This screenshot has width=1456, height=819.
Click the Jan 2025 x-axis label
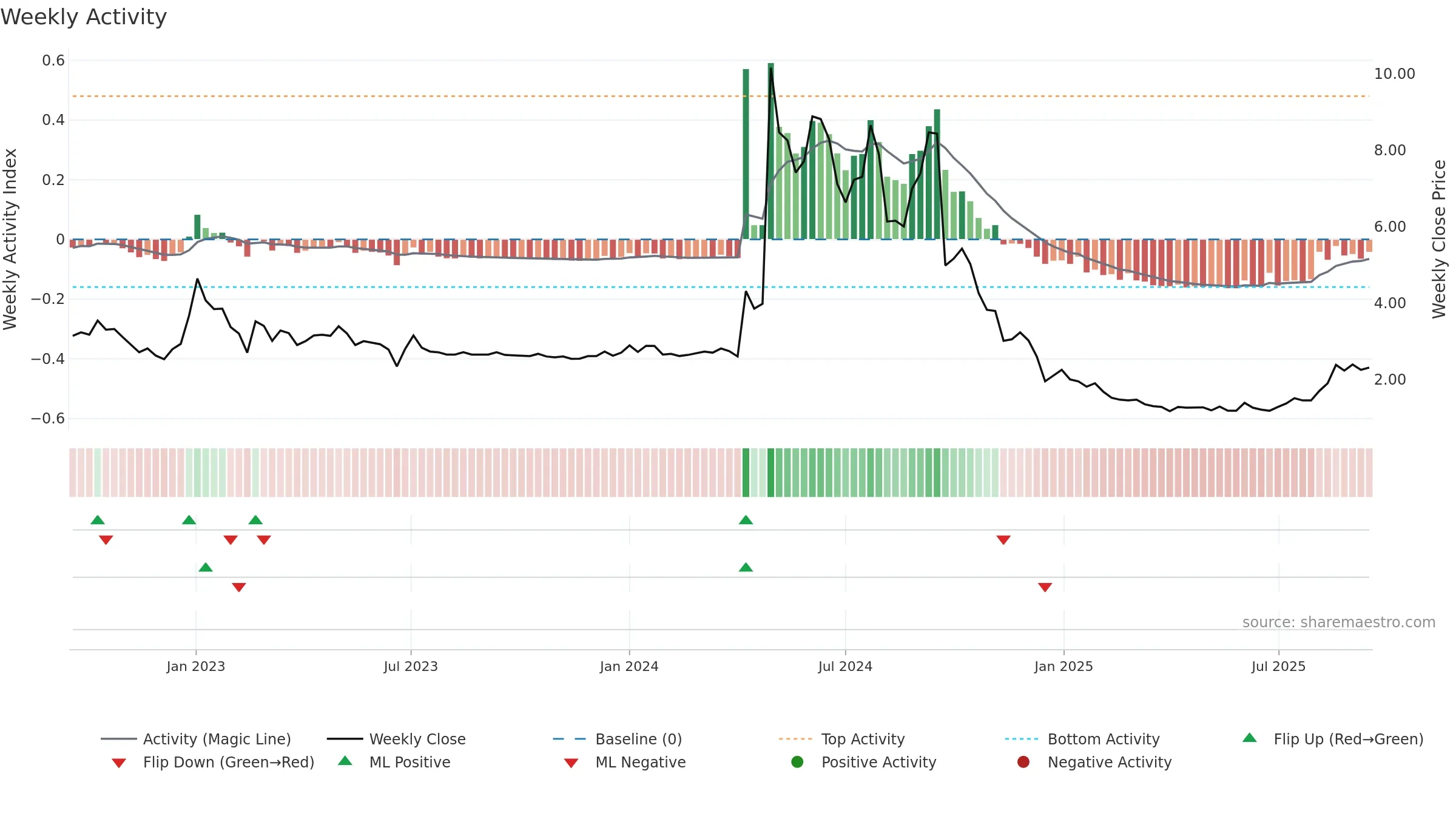[1063, 666]
